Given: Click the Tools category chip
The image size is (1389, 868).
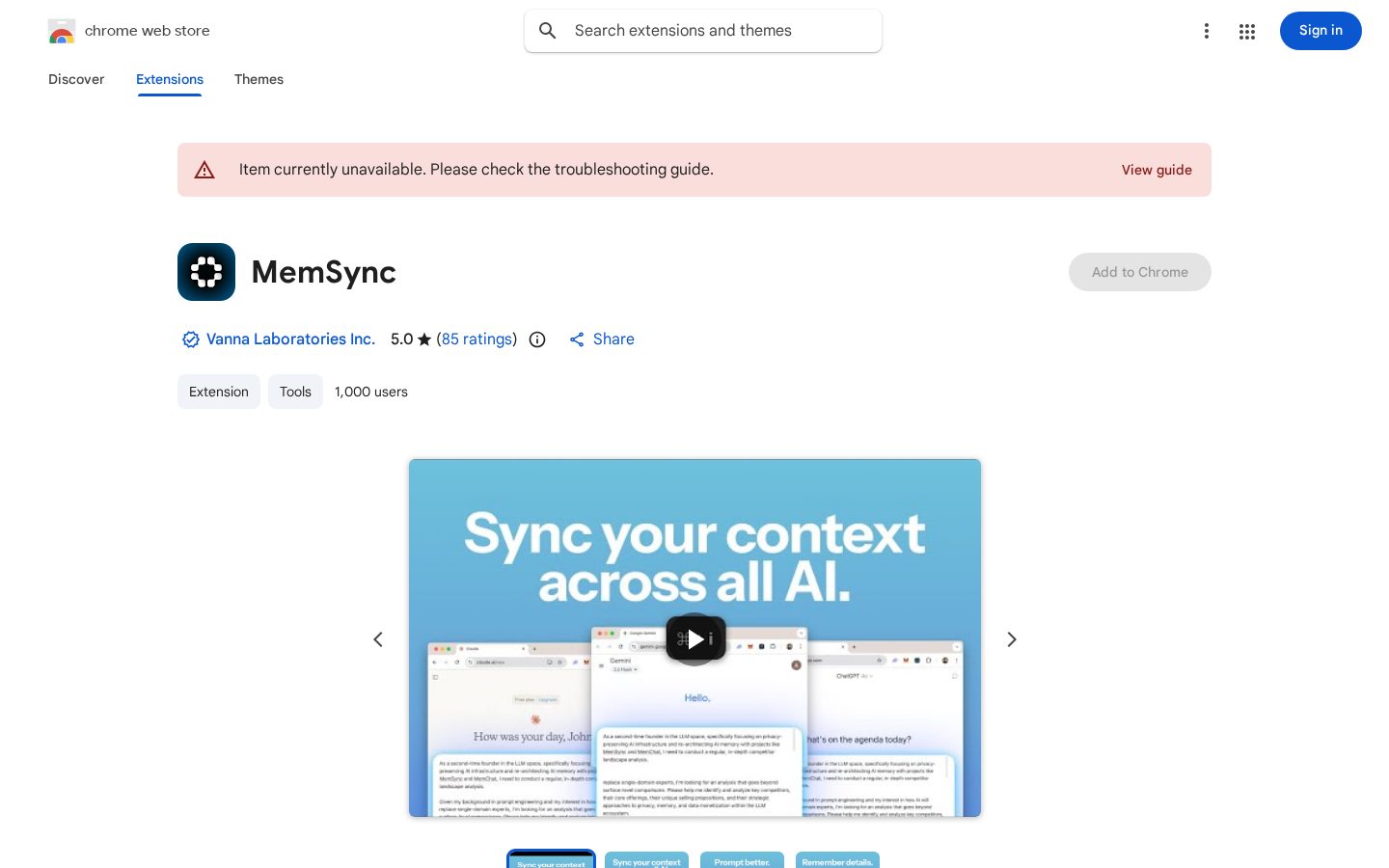Looking at the screenshot, I should coord(295,392).
